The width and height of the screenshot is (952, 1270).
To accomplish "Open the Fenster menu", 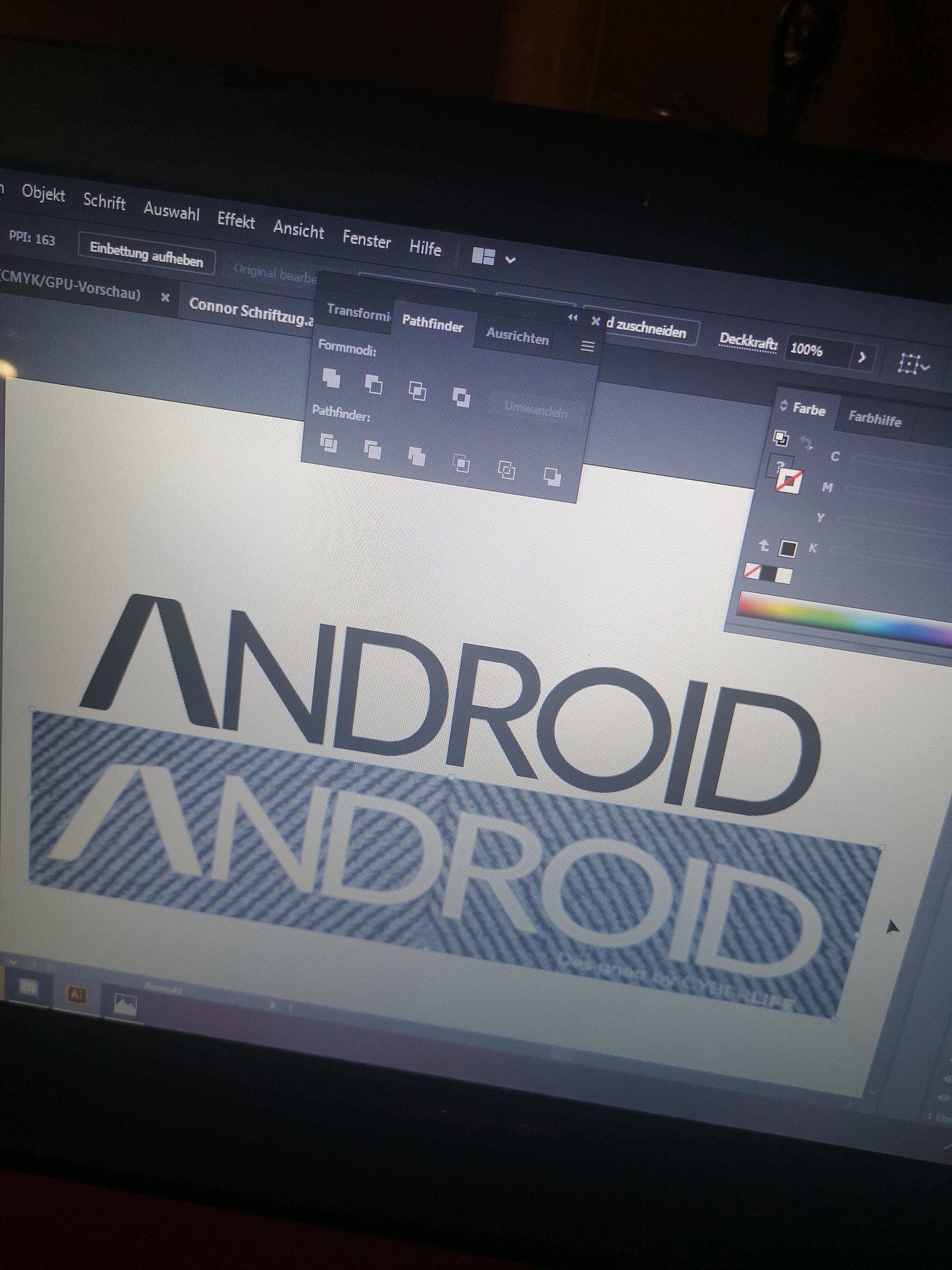I will click(x=366, y=239).
